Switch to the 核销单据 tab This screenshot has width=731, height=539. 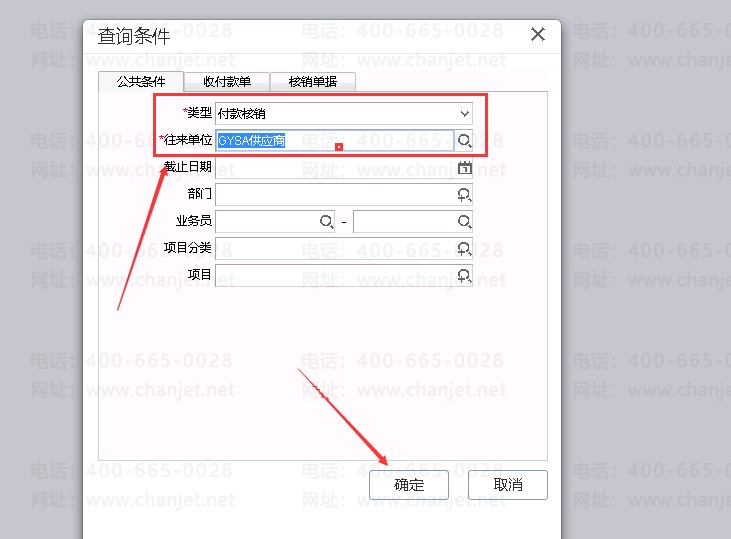click(x=313, y=82)
